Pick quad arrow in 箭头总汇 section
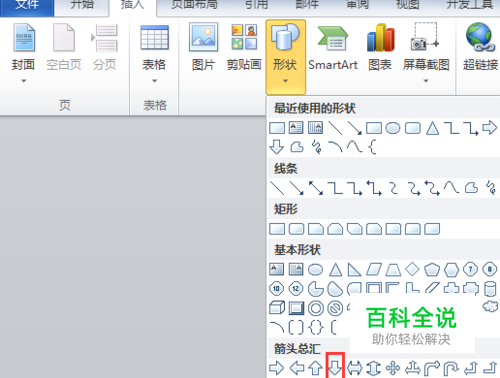Image resolution: width=500 pixels, height=378 pixels. click(393, 368)
